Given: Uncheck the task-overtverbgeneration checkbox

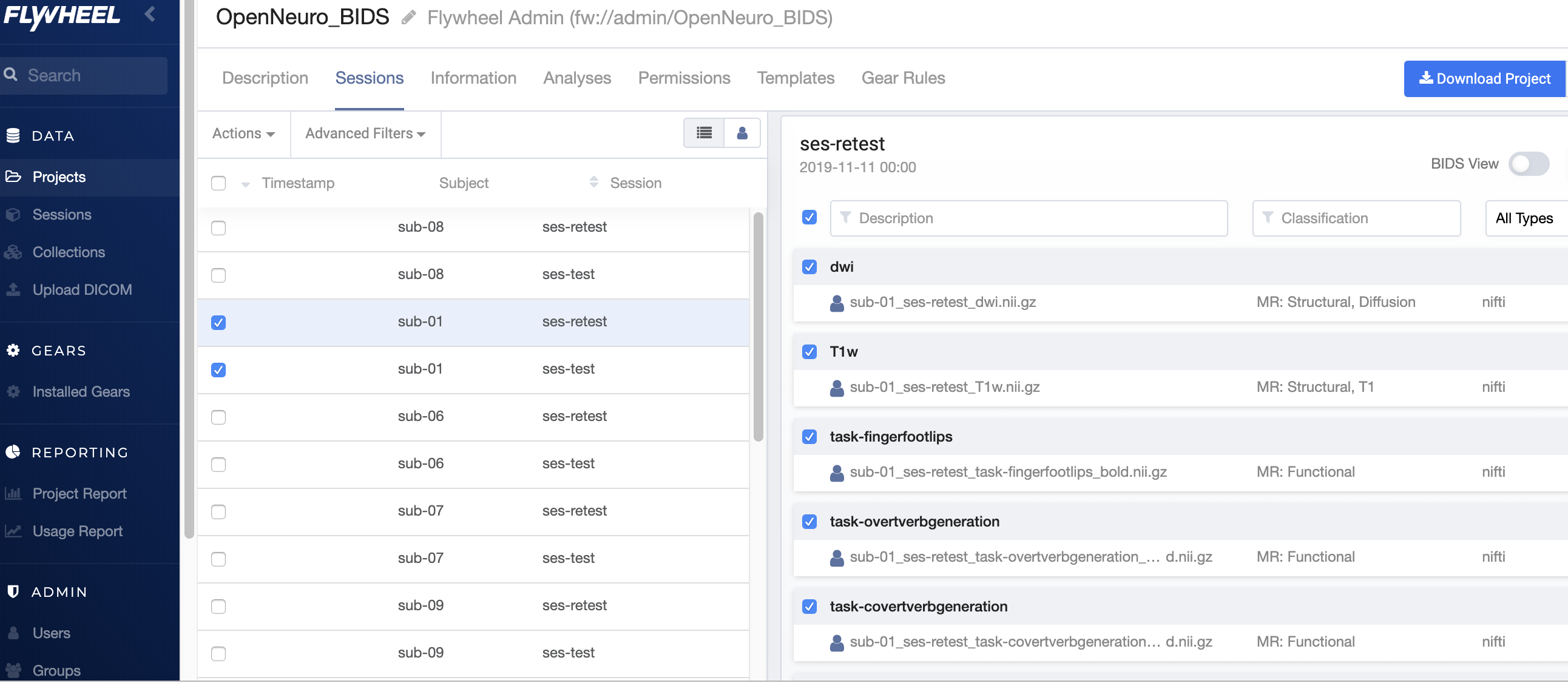Looking at the screenshot, I should [809, 522].
